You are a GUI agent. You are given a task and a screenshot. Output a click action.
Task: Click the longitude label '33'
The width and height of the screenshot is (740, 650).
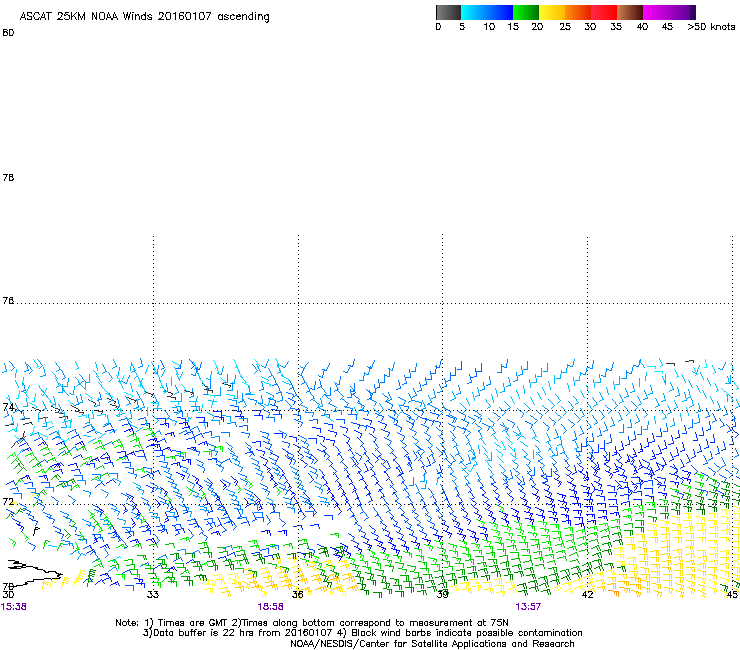(x=152, y=594)
